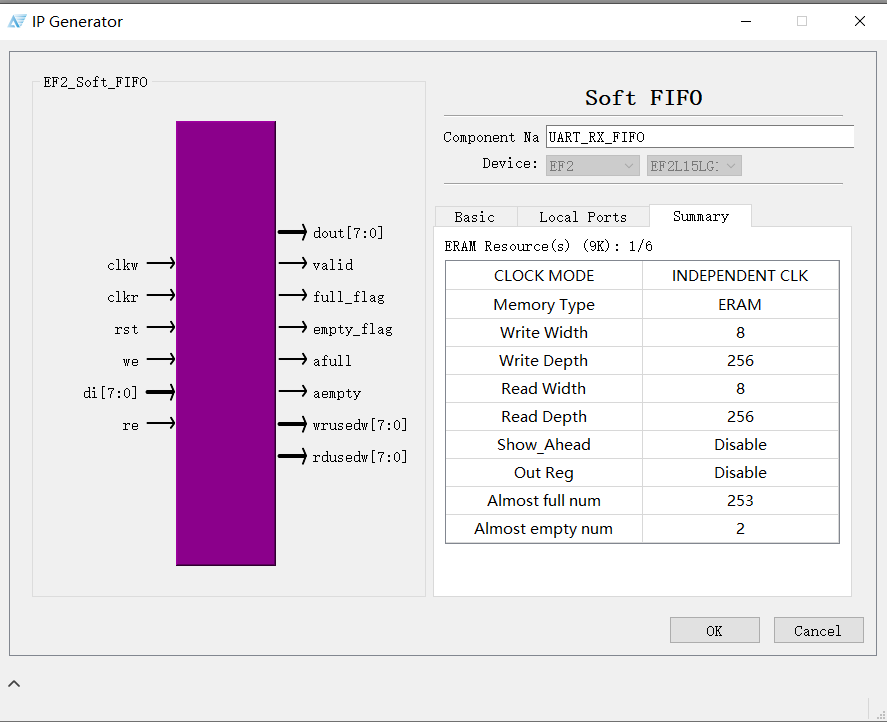Click the rst port arrow on the diagram
Screen dimensions: 887x722
[160, 328]
